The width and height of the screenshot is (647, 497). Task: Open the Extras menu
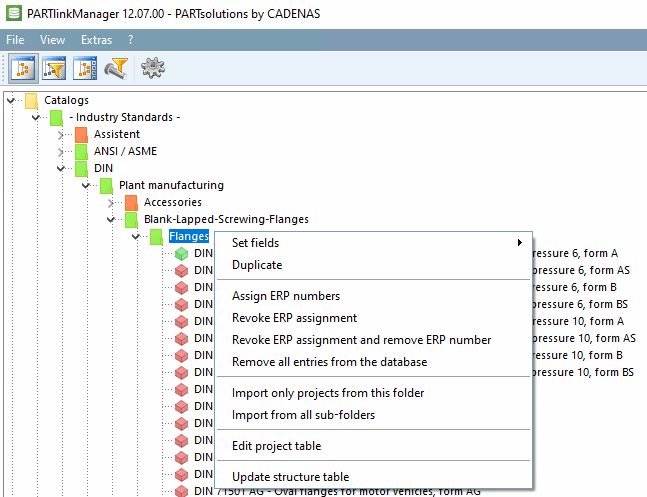(96, 40)
